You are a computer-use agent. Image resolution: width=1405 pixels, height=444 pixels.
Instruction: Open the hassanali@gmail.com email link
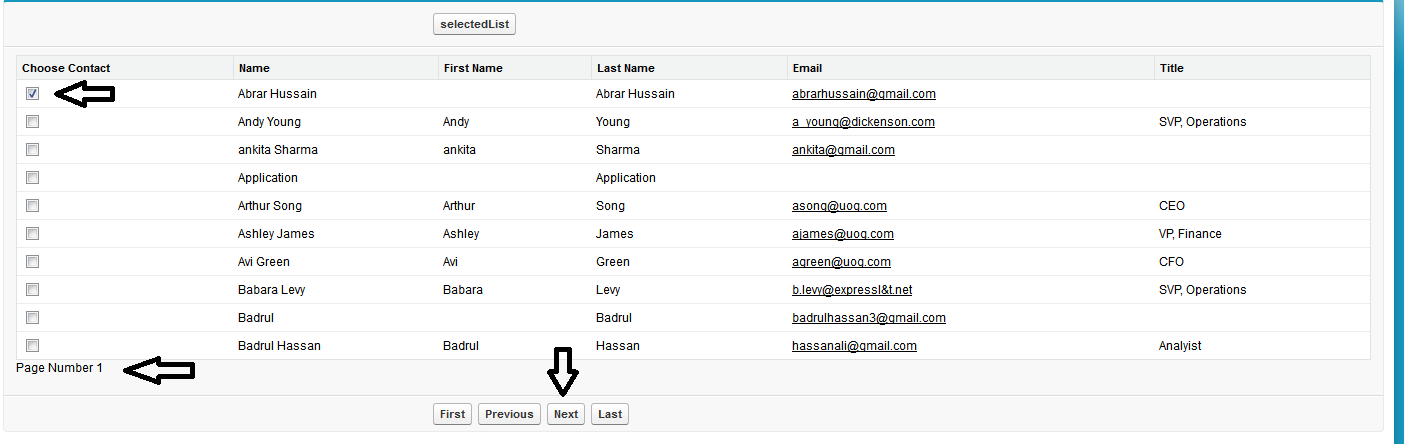click(x=854, y=346)
